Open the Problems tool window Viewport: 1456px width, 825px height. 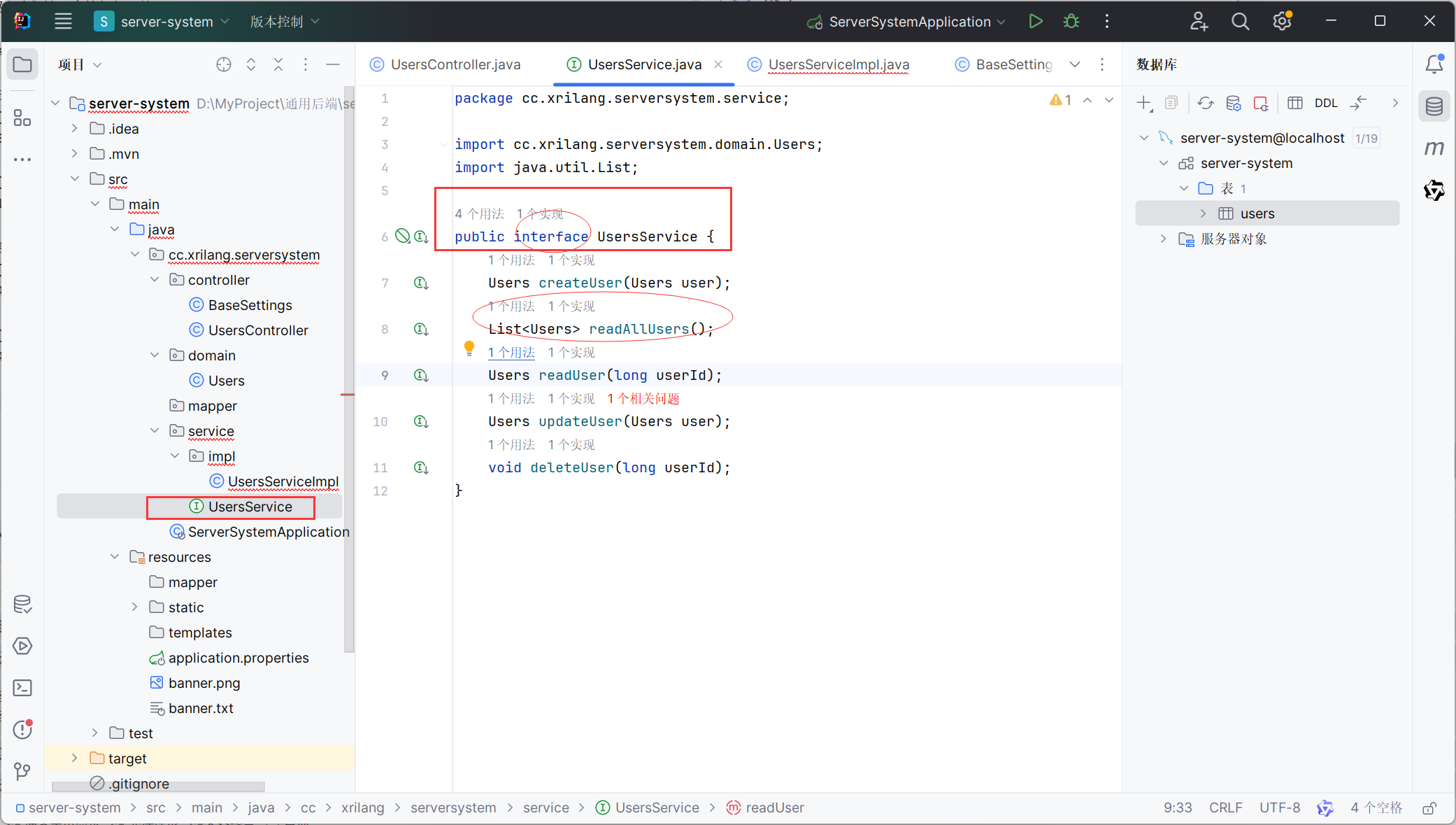pos(22,730)
